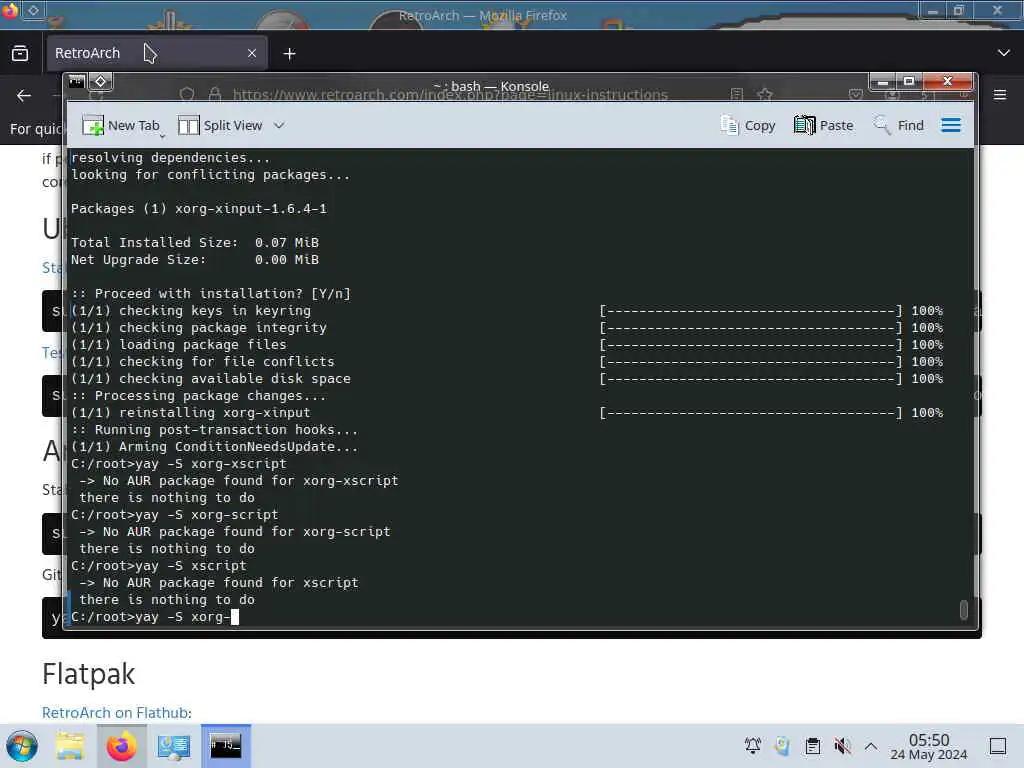Open Konsole hamburger menu
The image size is (1024, 768).
pyautogui.click(x=951, y=125)
